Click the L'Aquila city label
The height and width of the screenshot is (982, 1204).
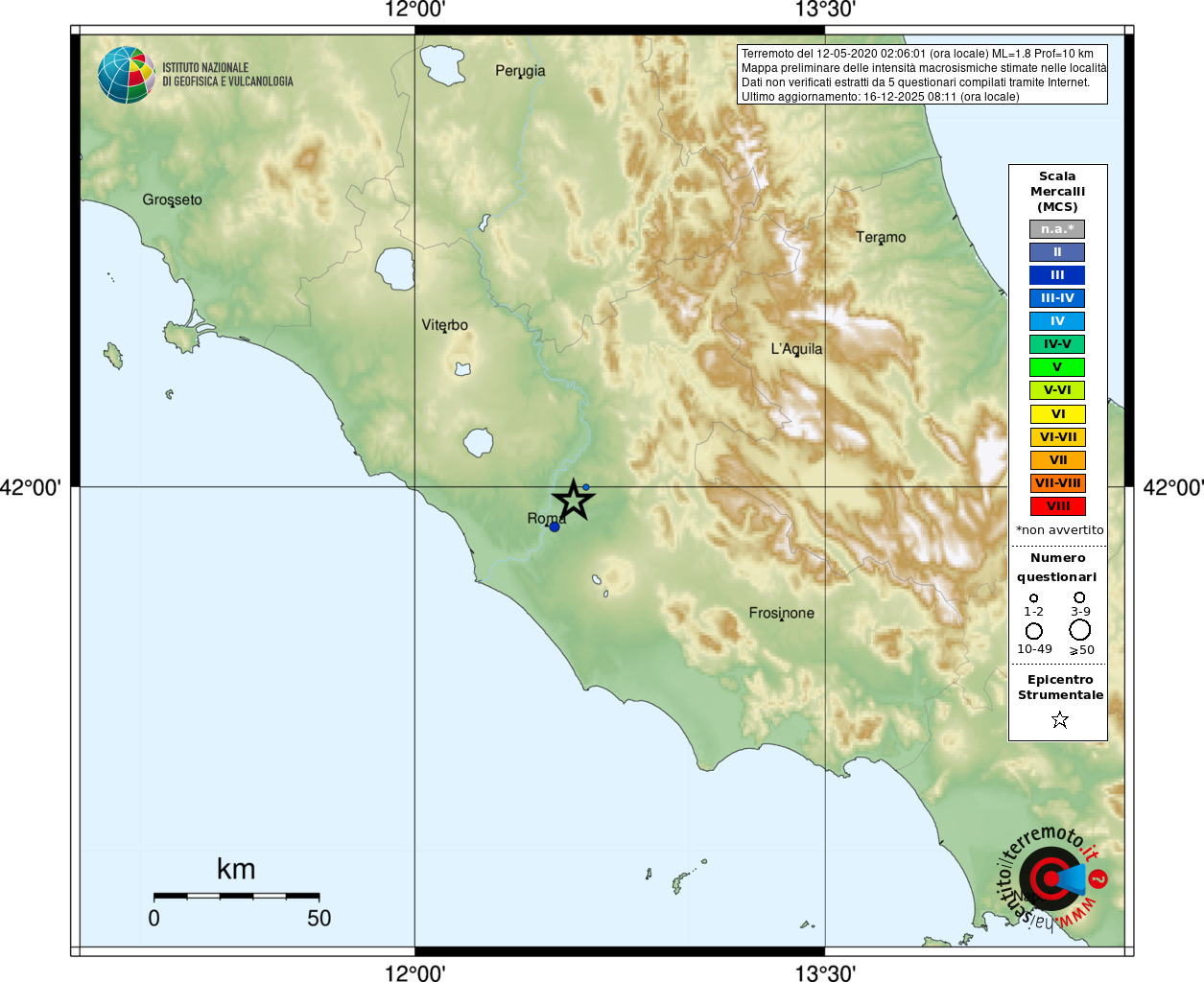[796, 349]
